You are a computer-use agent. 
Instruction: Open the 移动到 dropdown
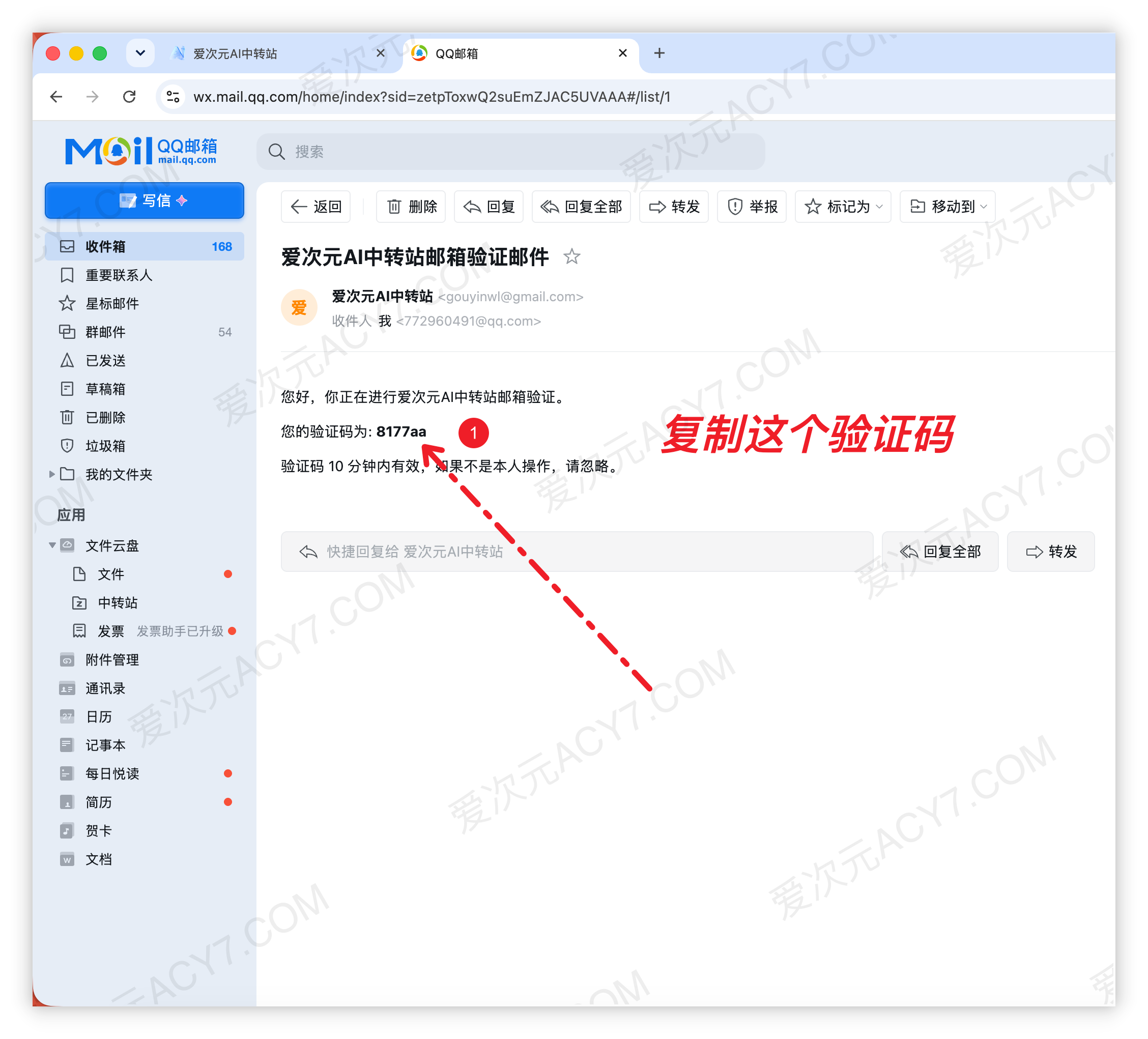tap(948, 207)
